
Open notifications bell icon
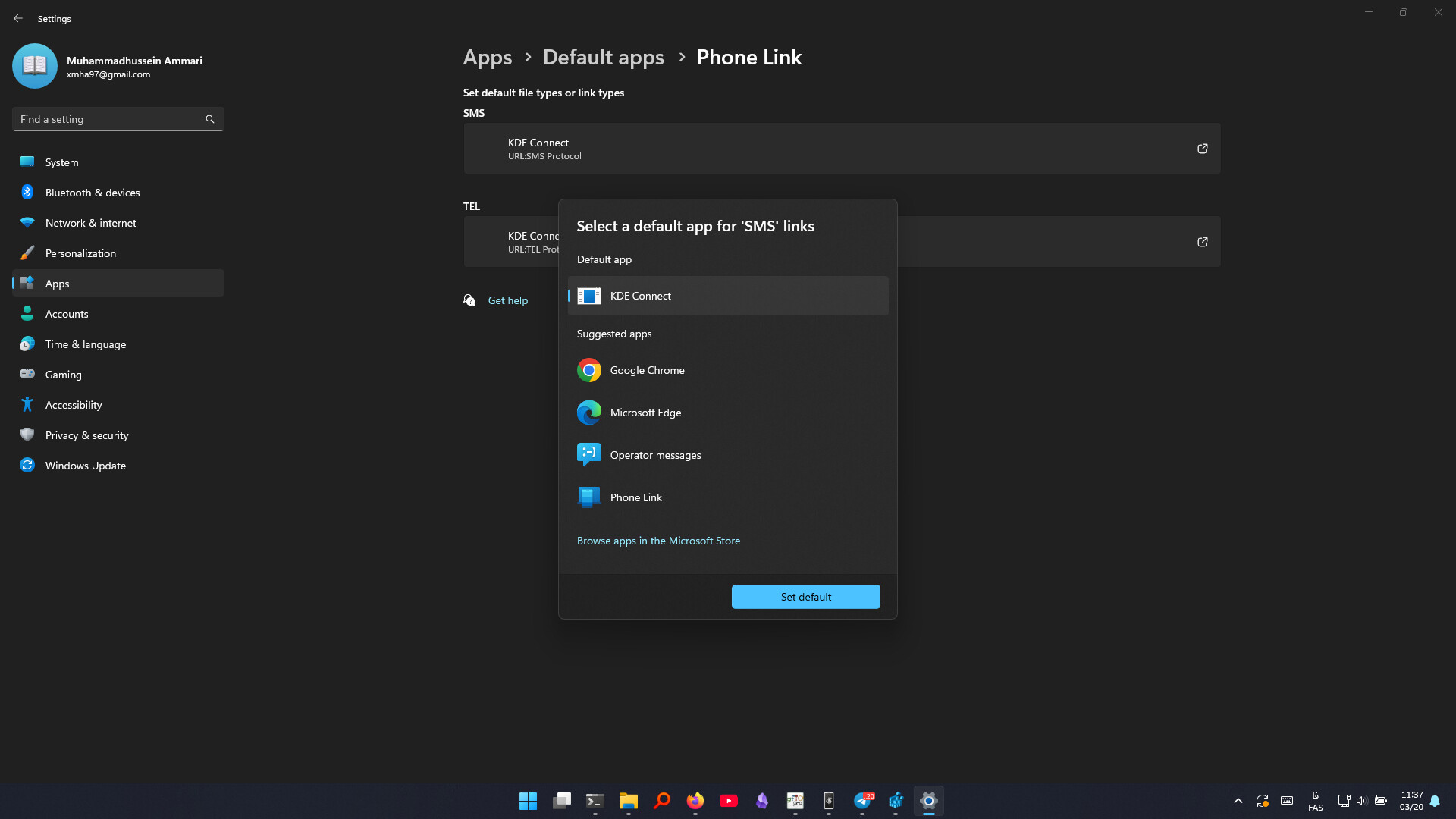(x=1435, y=801)
